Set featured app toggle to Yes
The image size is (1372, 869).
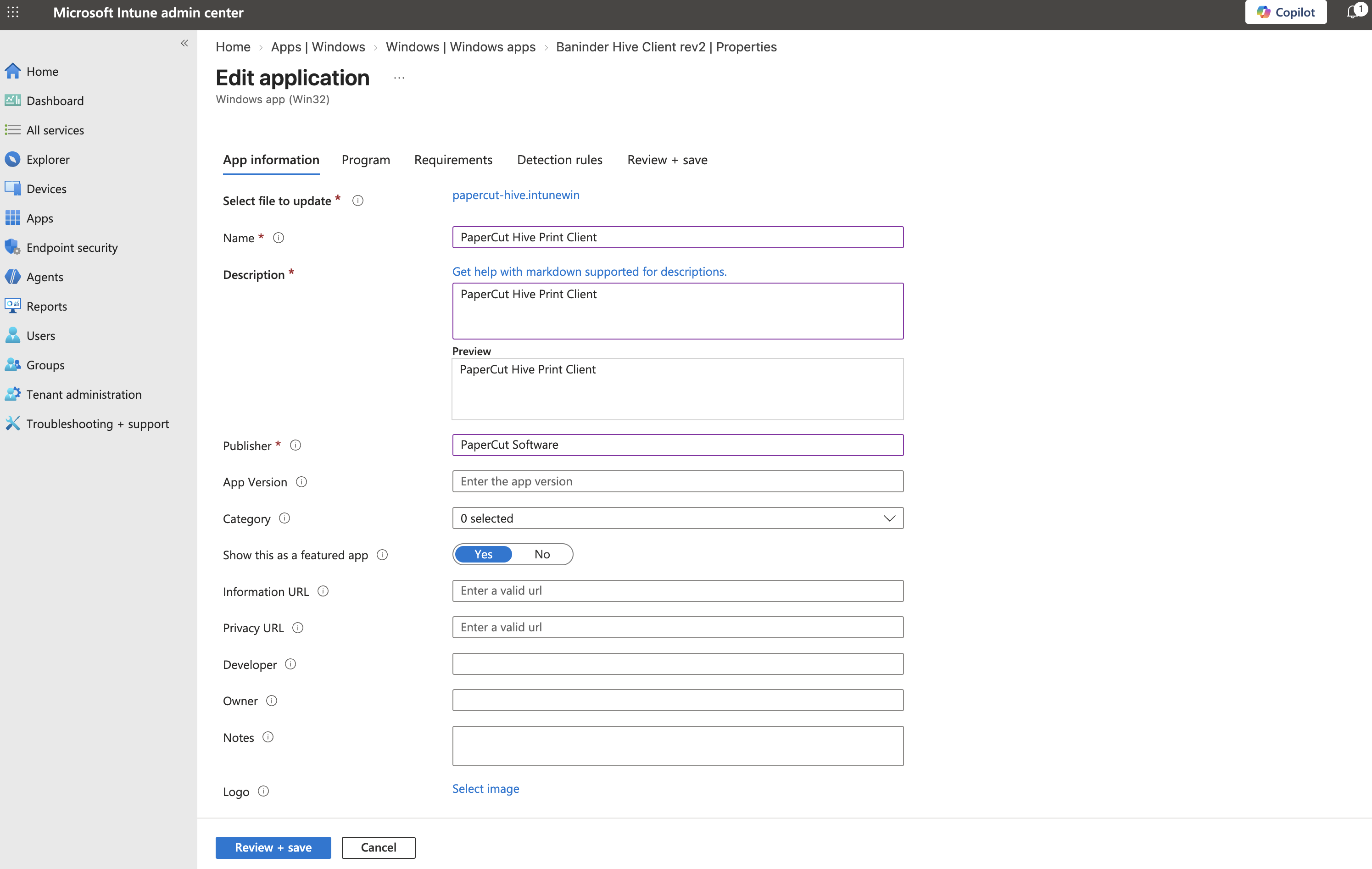coord(483,554)
